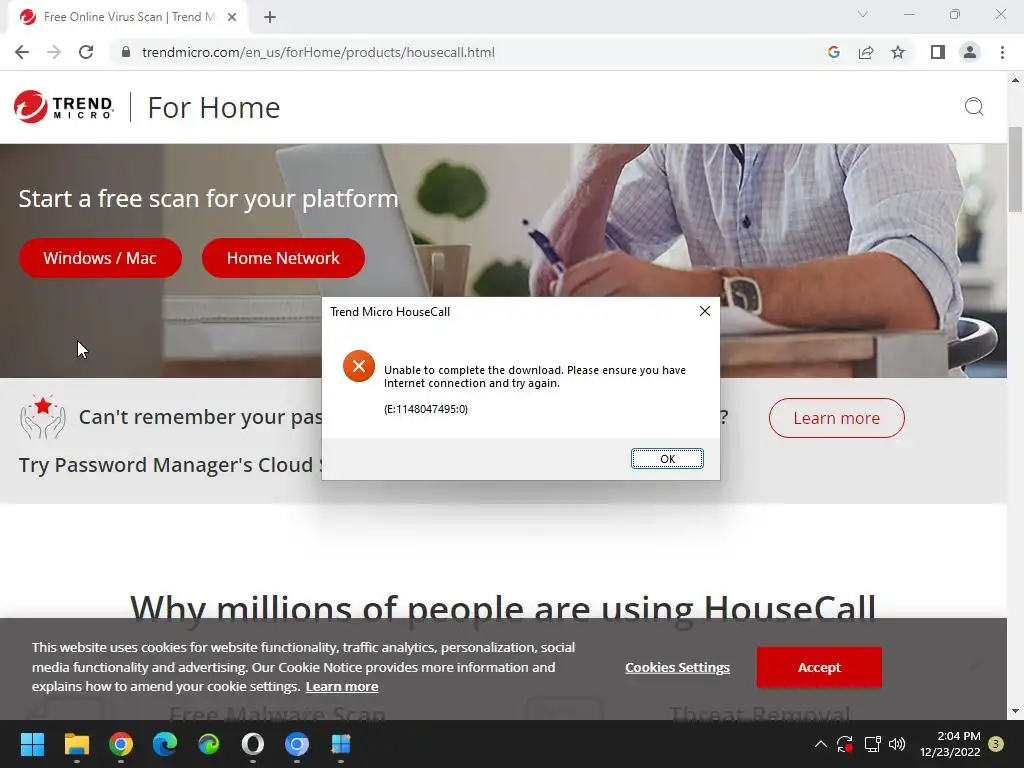
Task: Click the Windows / Mac scan button
Action: (100, 258)
